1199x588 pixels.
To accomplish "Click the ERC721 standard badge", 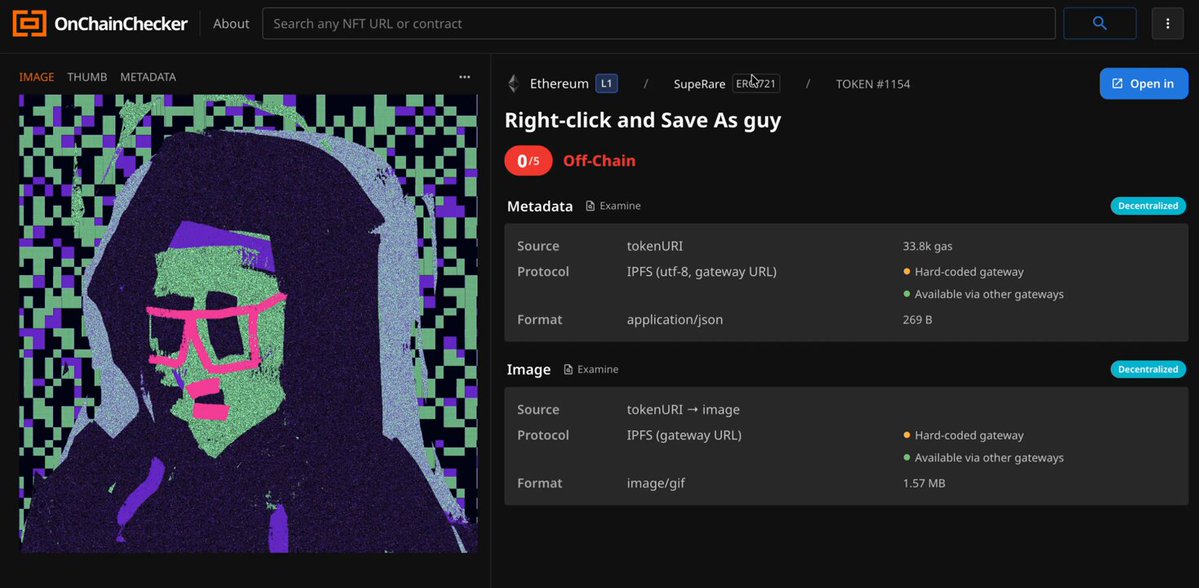I will pos(756,83).
